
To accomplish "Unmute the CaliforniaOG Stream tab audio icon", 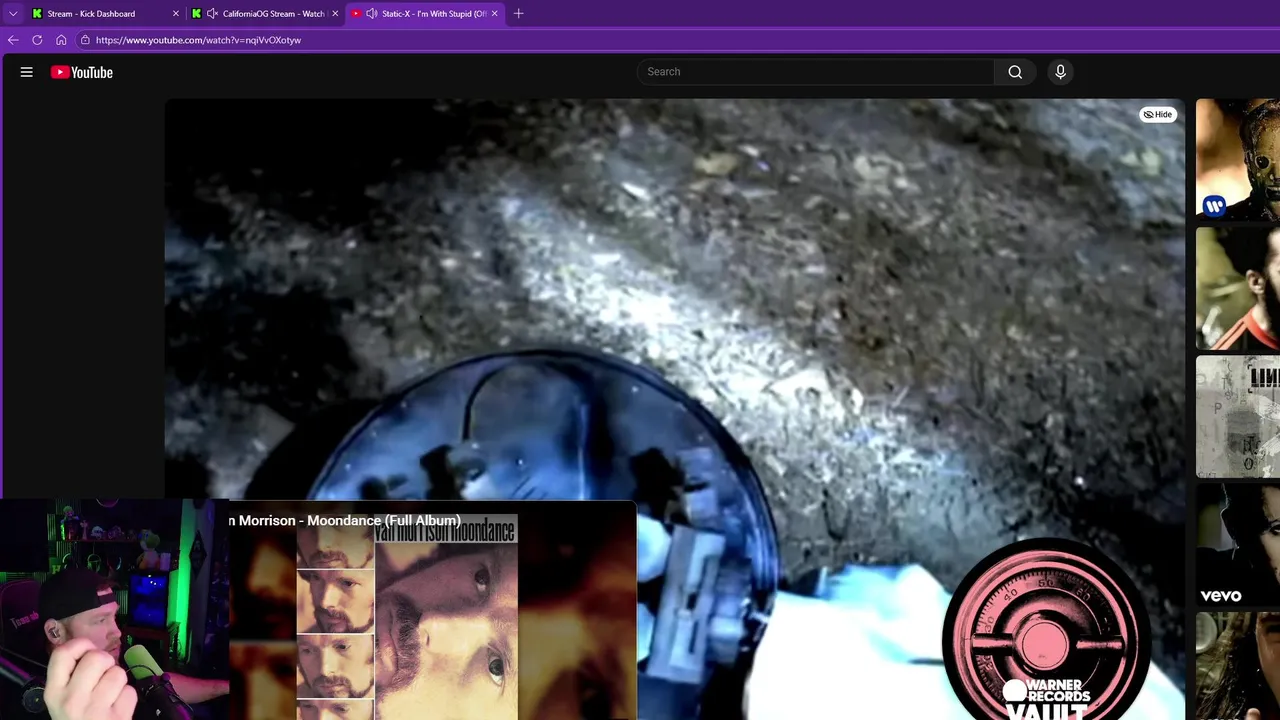I will coord(212,14).
